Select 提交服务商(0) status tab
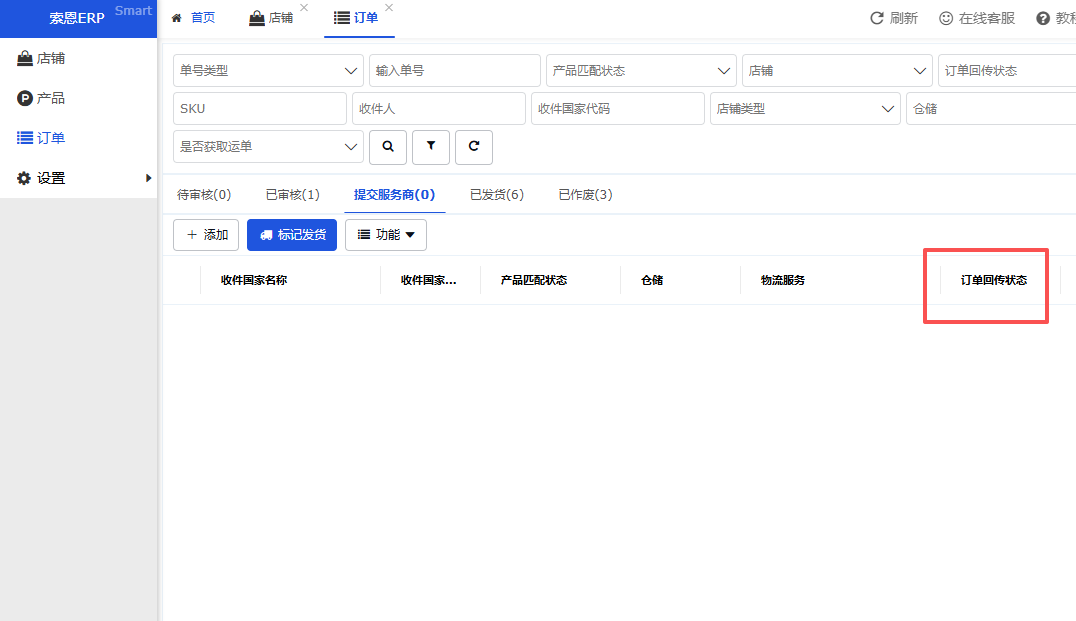 (395, 195)
